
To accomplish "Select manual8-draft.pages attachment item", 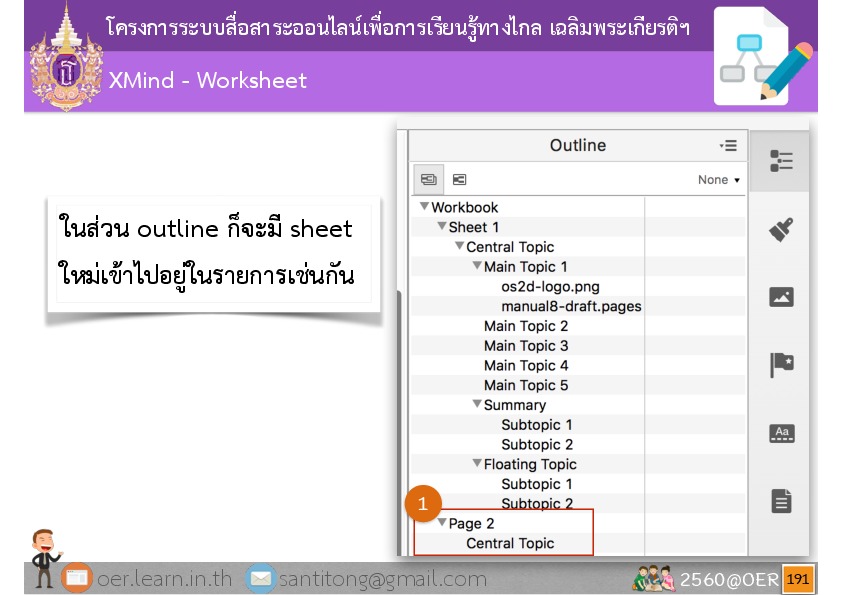I will (571, 306).
